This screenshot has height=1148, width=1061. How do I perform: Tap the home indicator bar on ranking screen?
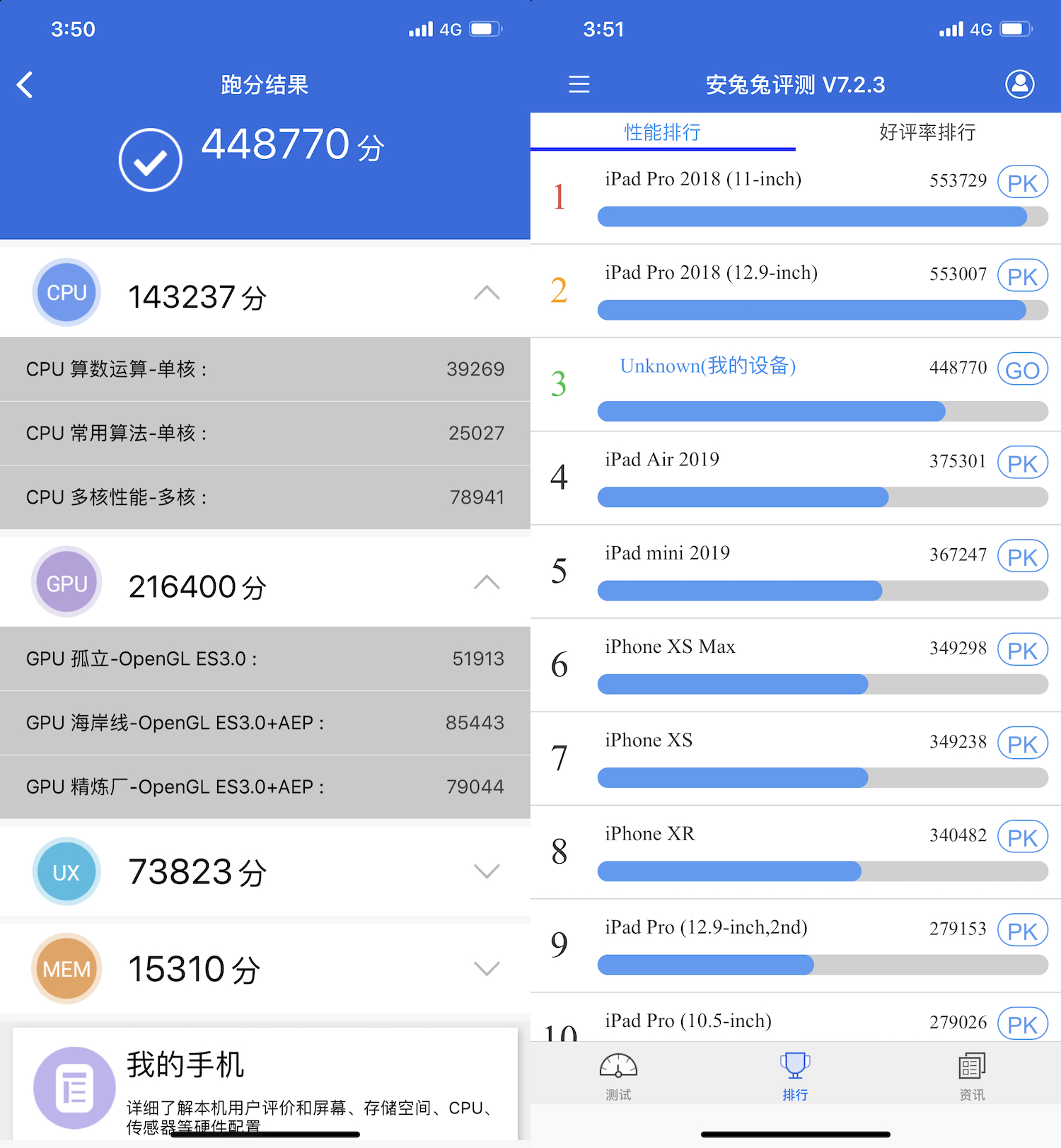pyautogui.click(x=795, y=1135)
